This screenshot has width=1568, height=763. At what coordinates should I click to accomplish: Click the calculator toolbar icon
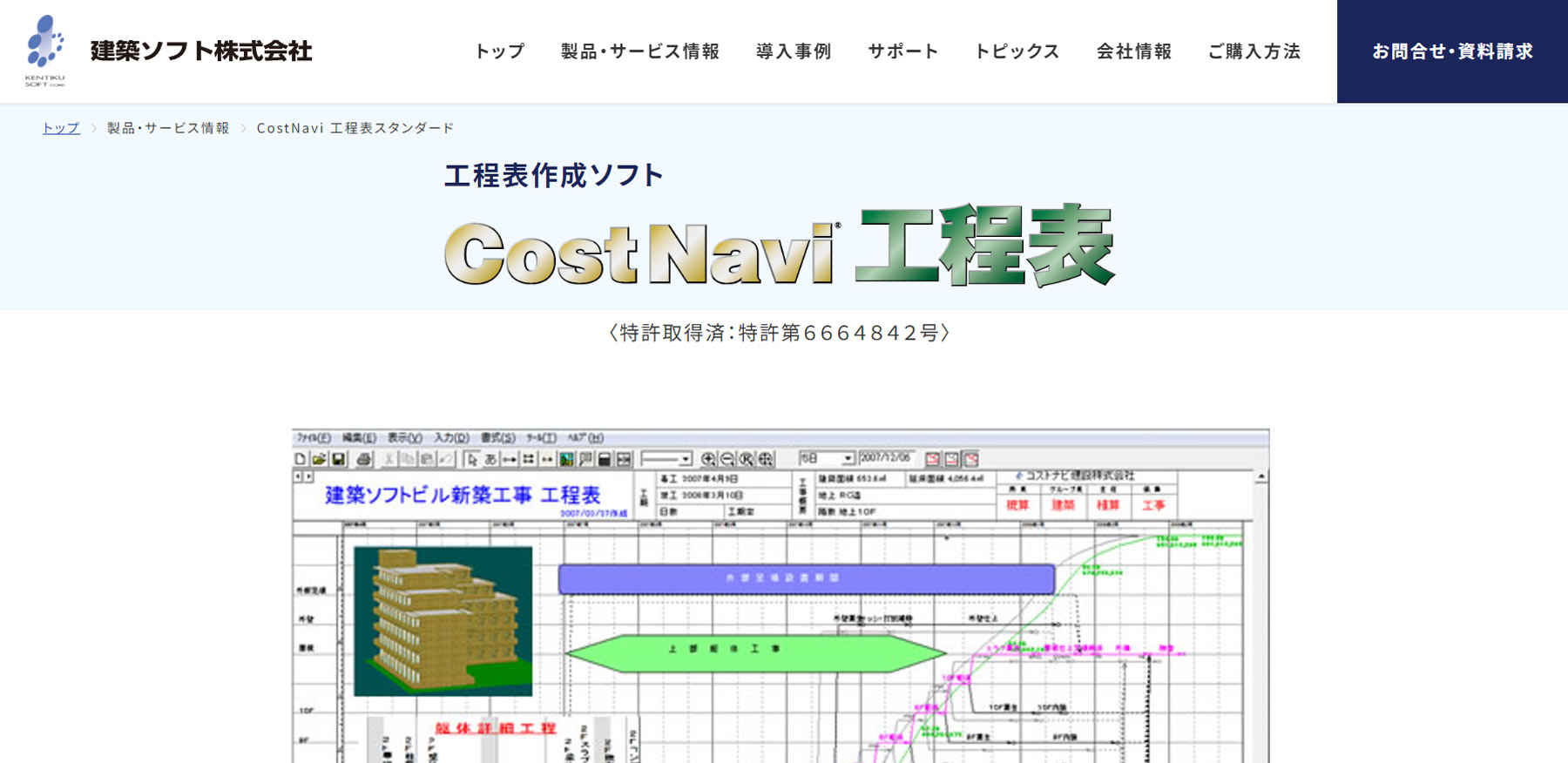pos(605,459)
